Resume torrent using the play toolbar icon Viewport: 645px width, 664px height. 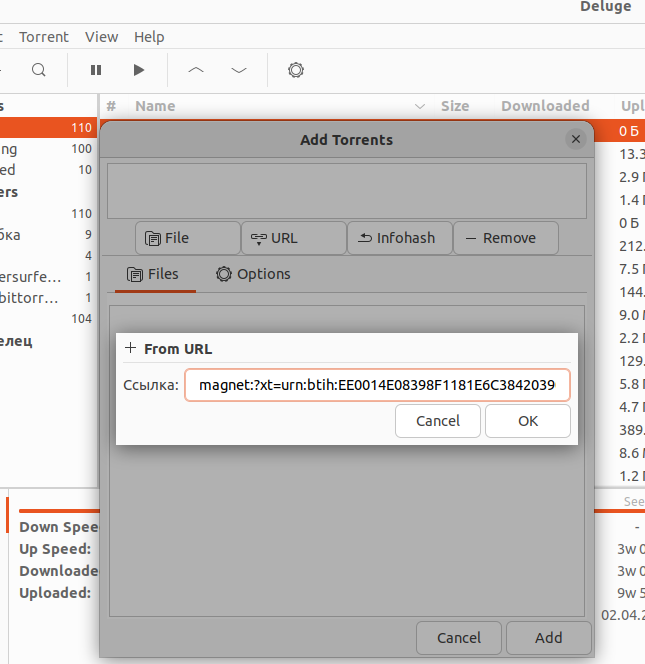point(139,70)
